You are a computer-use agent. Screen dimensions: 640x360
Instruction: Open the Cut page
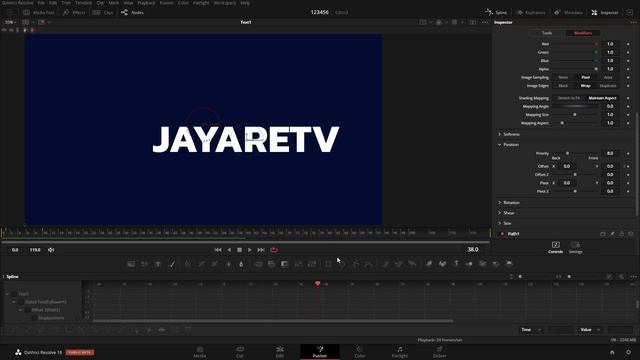(x=240, y=352)
